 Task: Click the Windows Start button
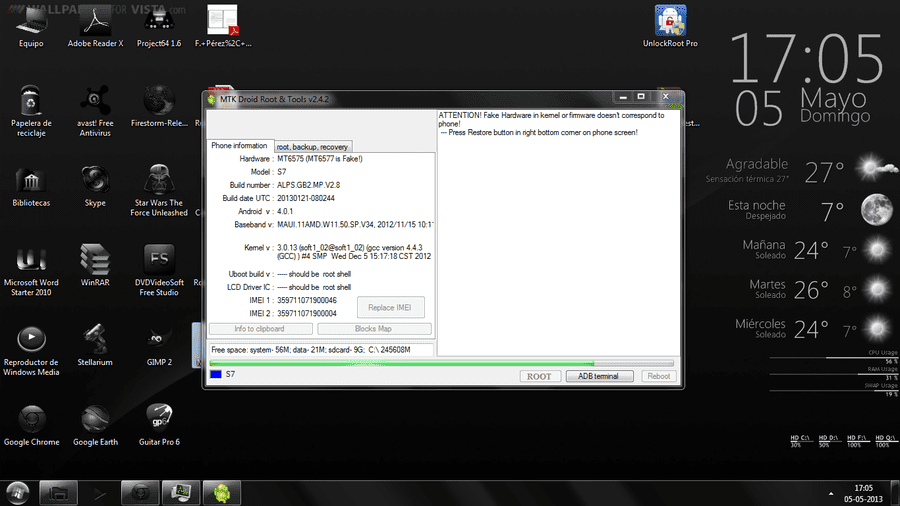(18, 493)
